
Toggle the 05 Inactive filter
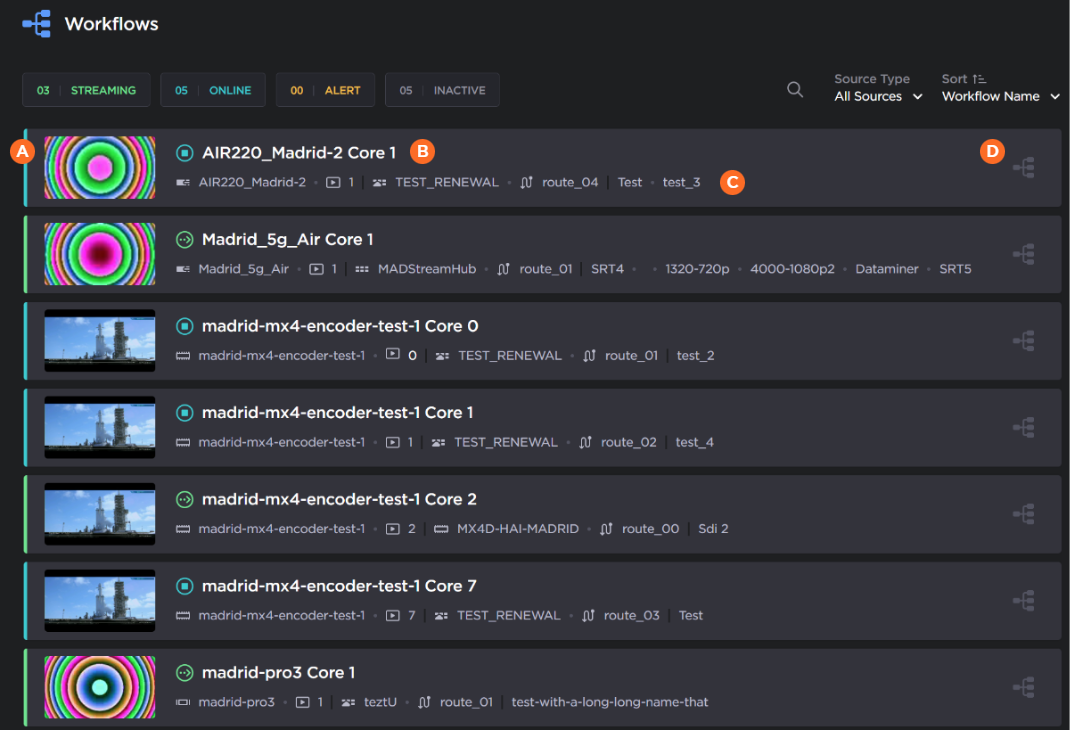tap(442, 90)
